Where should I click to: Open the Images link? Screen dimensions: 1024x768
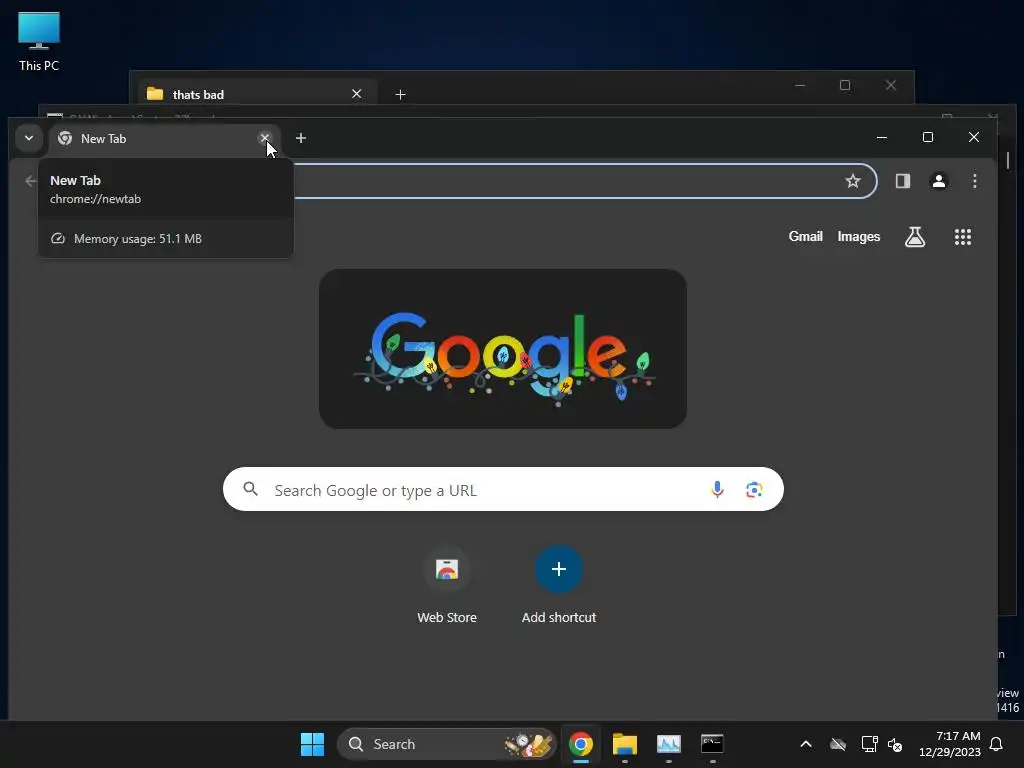pyautogui.click(x=858, y=236)
